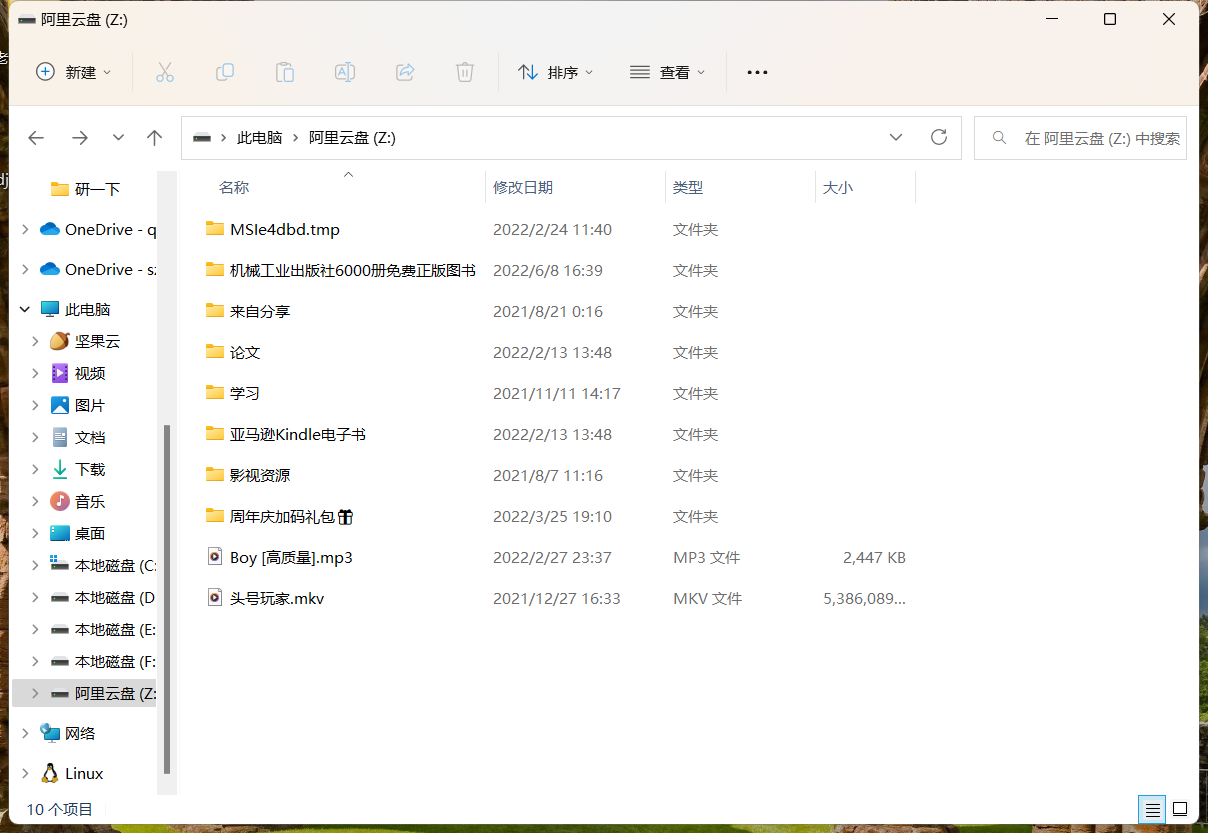
Task: Open the See more three-dots menu
Action: tap(757, 72)
